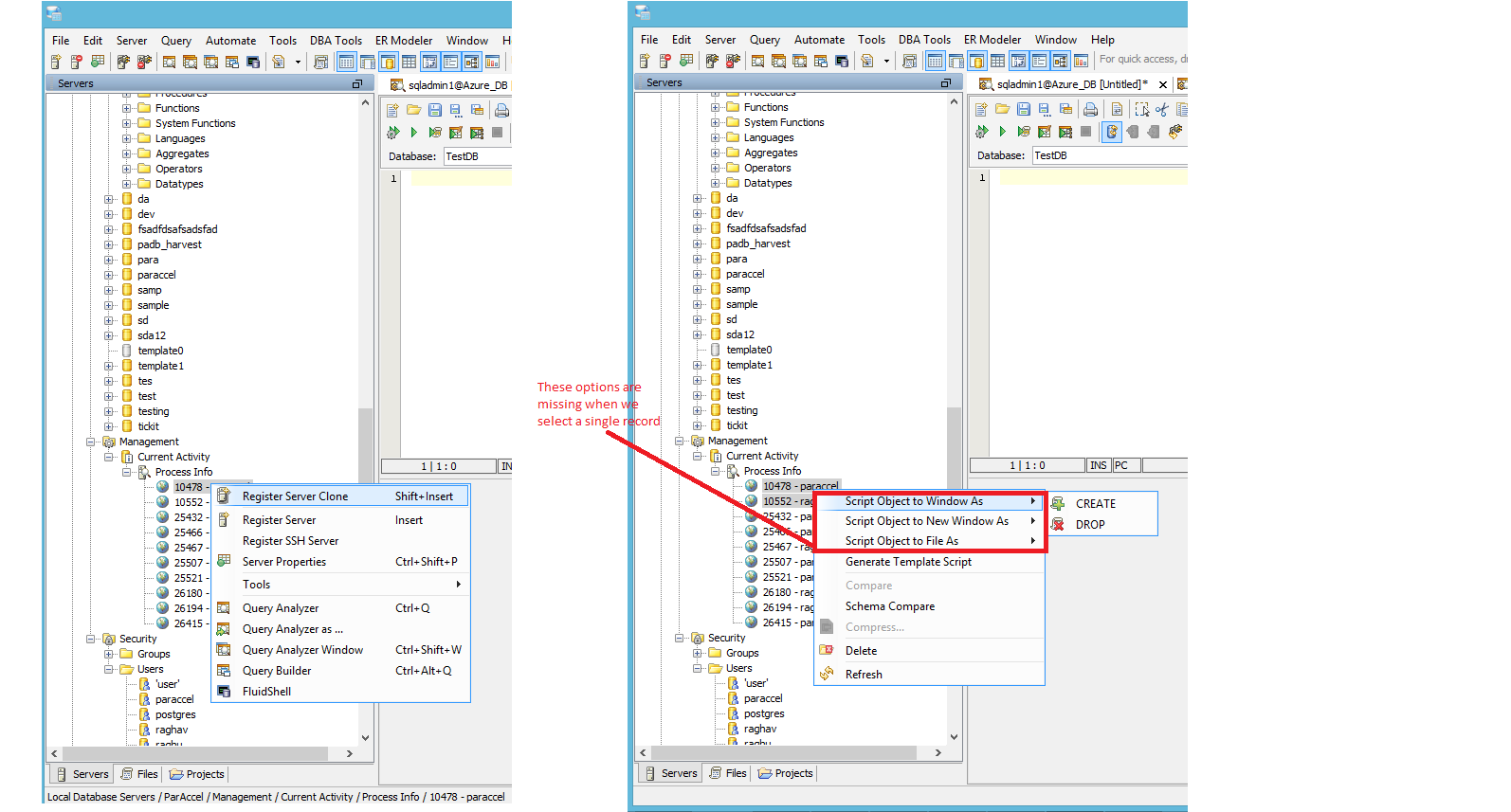Collapse the Users node in right window tree
The height and width of the screenshot is (812, 1511).
point(697,668)
